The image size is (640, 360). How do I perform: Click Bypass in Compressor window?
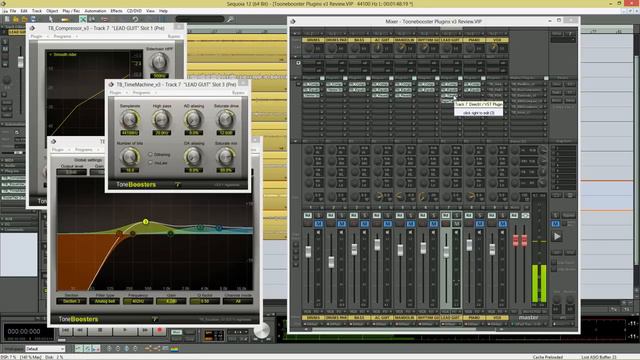click(174, 36)
